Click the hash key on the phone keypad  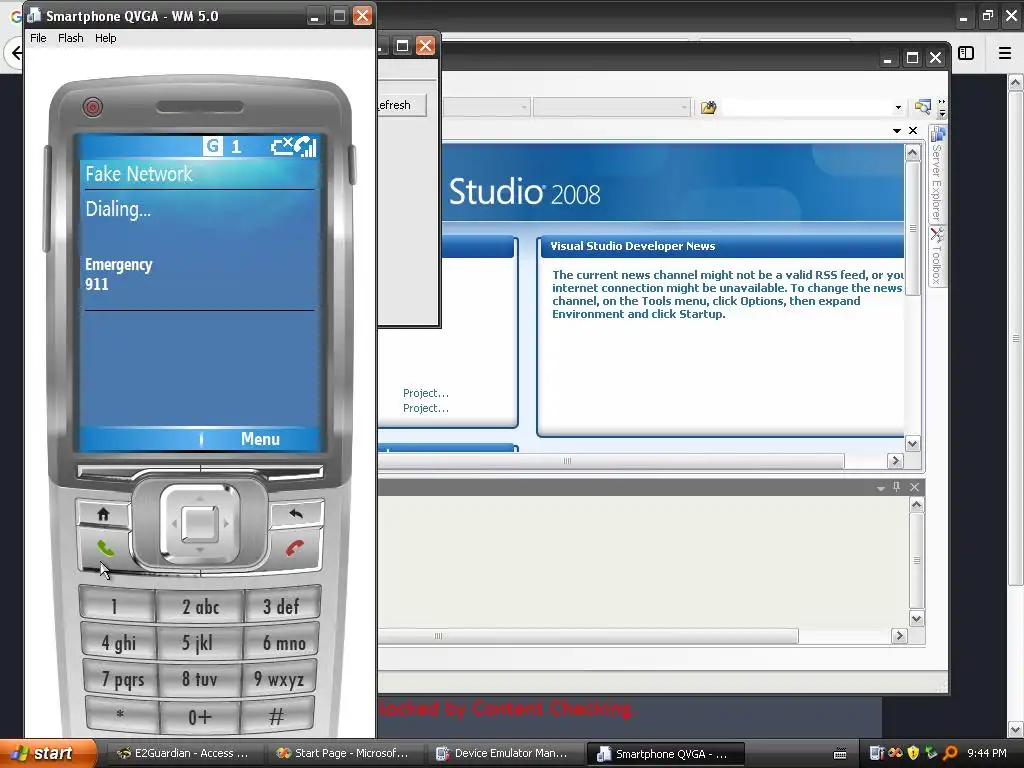(277, 716)
